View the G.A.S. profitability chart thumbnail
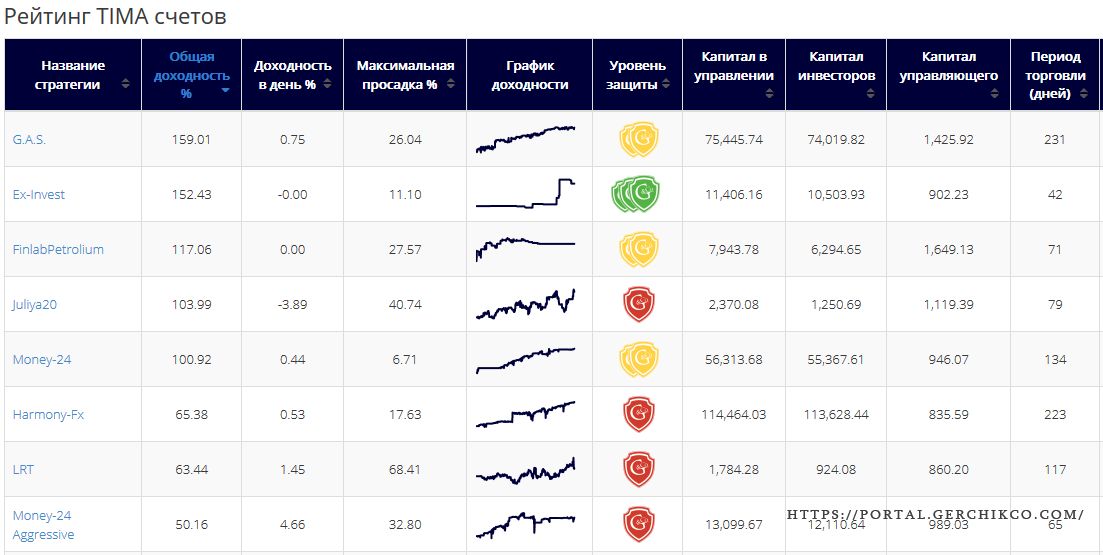Viewport: 1103px width, 555px height. point(526,139)
